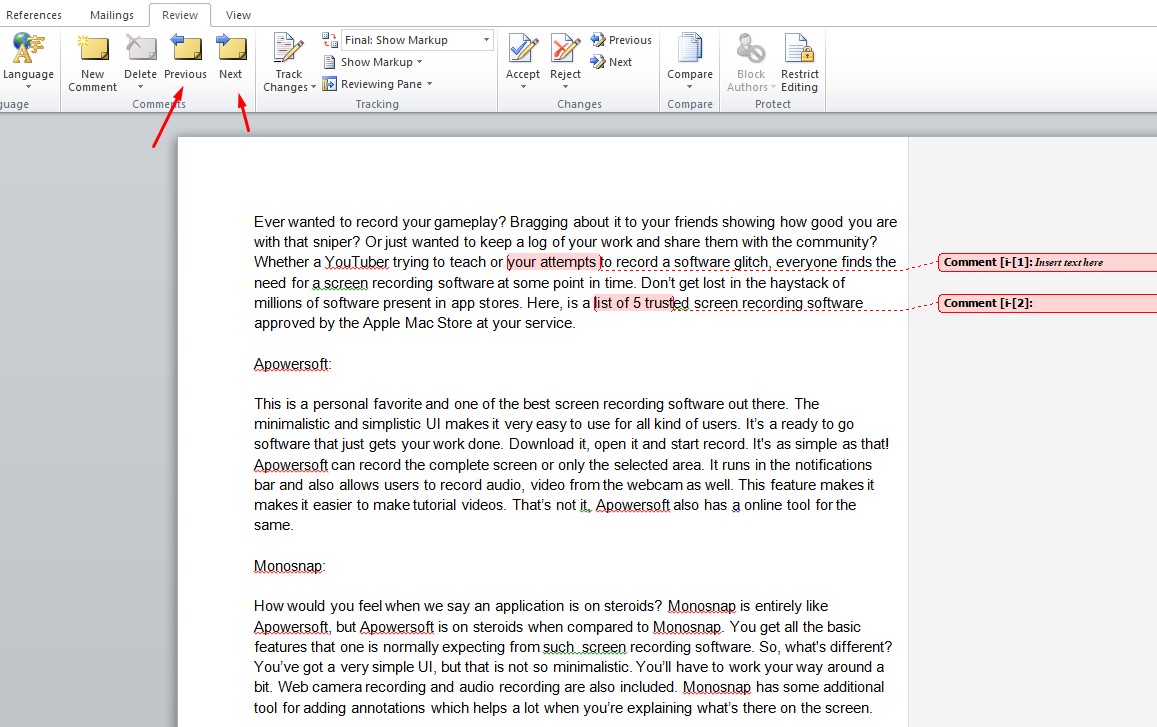This screenshot has width=1157, height=727.
Task: Open the Compare documents icon
Action: [690, 49]
